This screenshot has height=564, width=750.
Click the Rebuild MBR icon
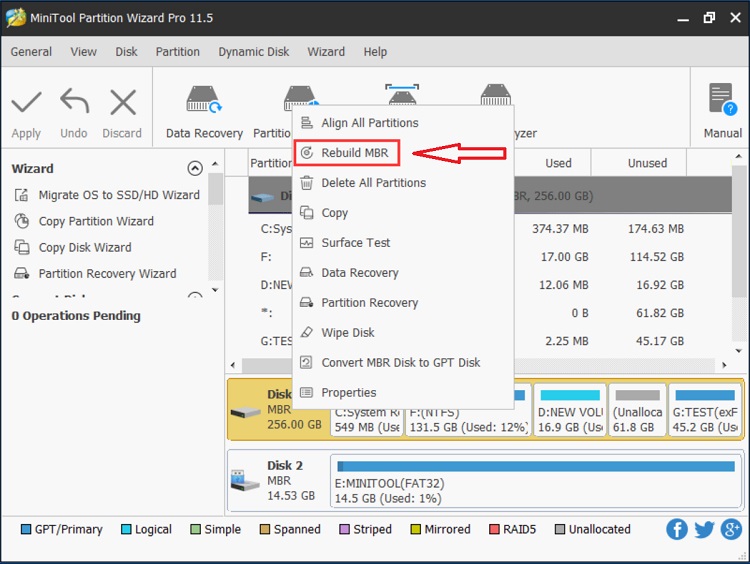pyautogui.click(x=307, y=153)
